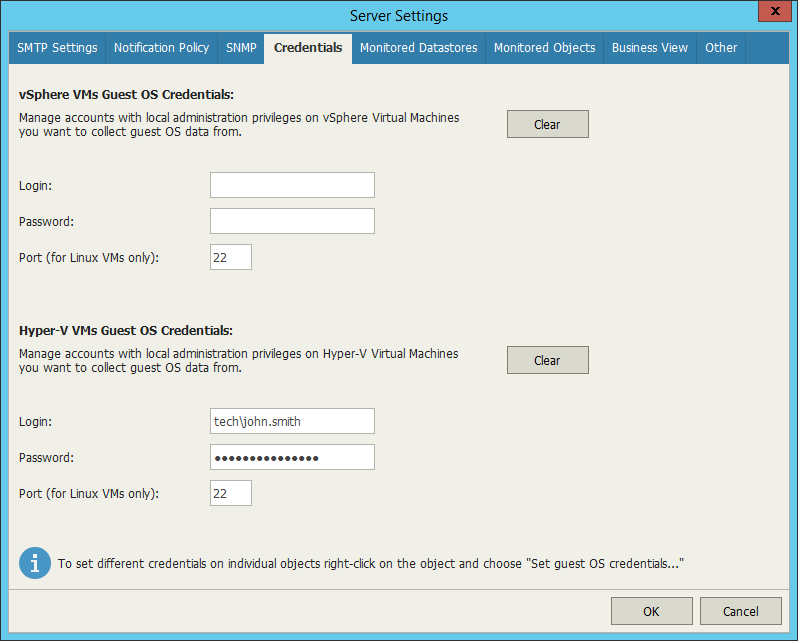This screenshot has width=798, height=641.
Task: Click the Hyper-V Virtual Machines description text
Action: (x=239, y=361)
